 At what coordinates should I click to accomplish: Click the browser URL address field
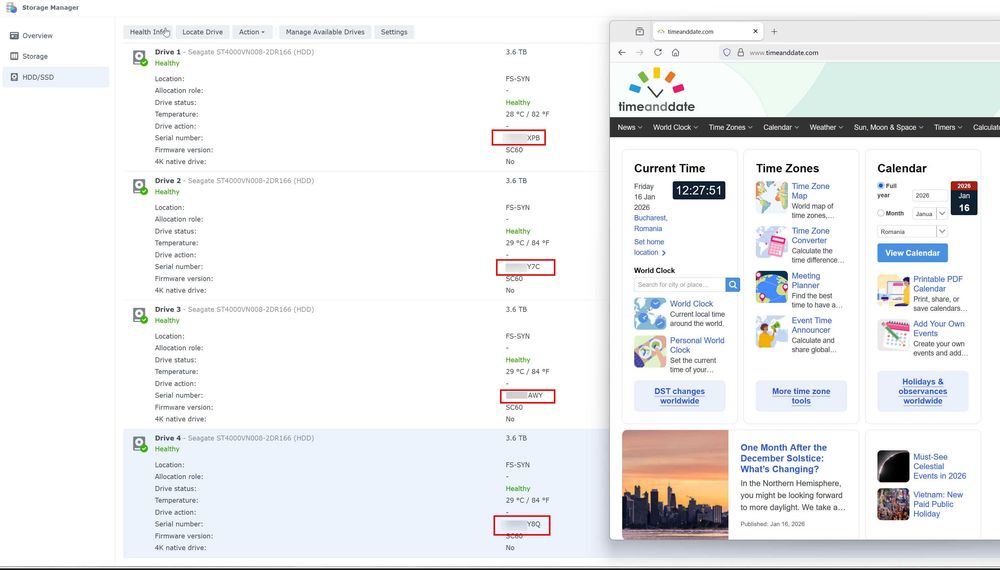[858, 53]
